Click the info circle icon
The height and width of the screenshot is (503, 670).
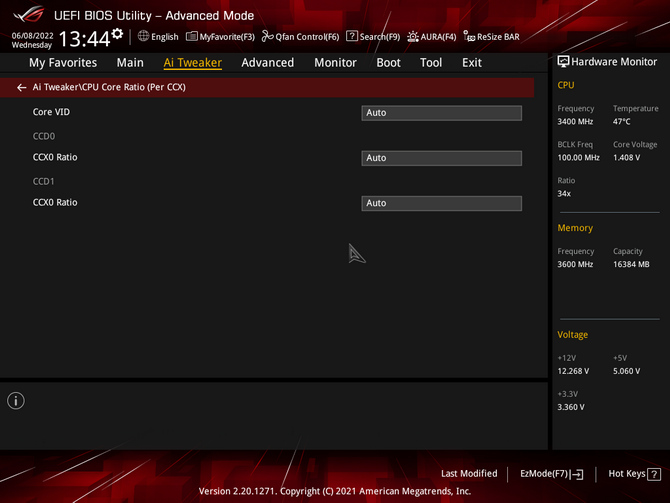[x=16, y=401]
